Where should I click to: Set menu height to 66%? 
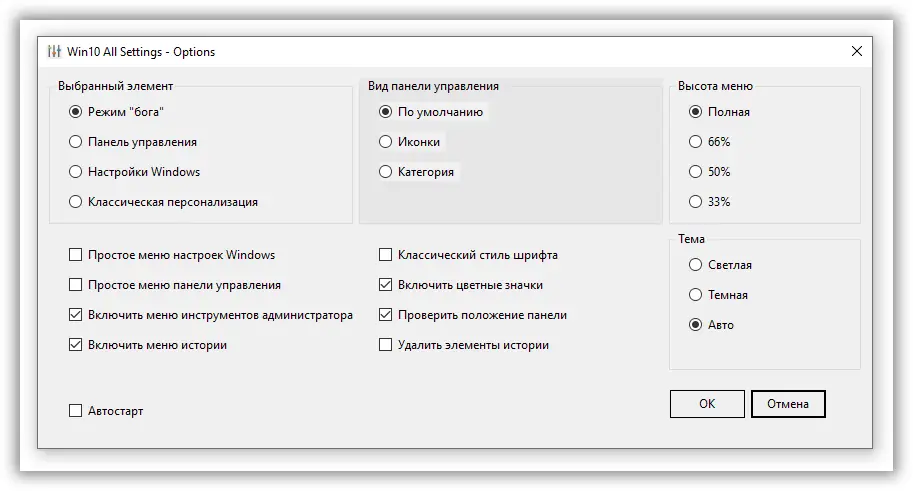(696, 142)
